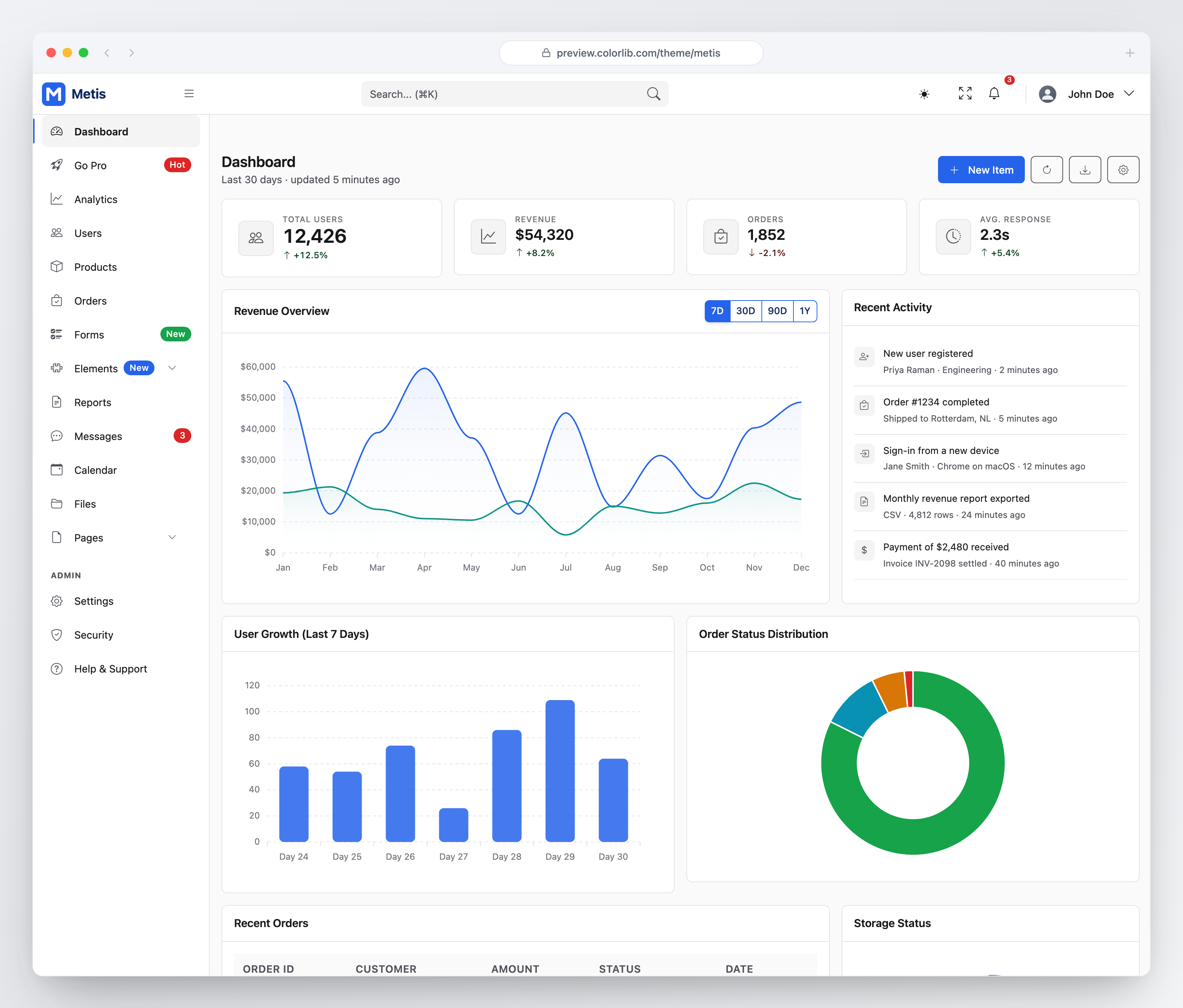Switch theme with the sun icon
This screenshot has height=1008, width=1183.
pyautogui.click(x=924, y=94)
